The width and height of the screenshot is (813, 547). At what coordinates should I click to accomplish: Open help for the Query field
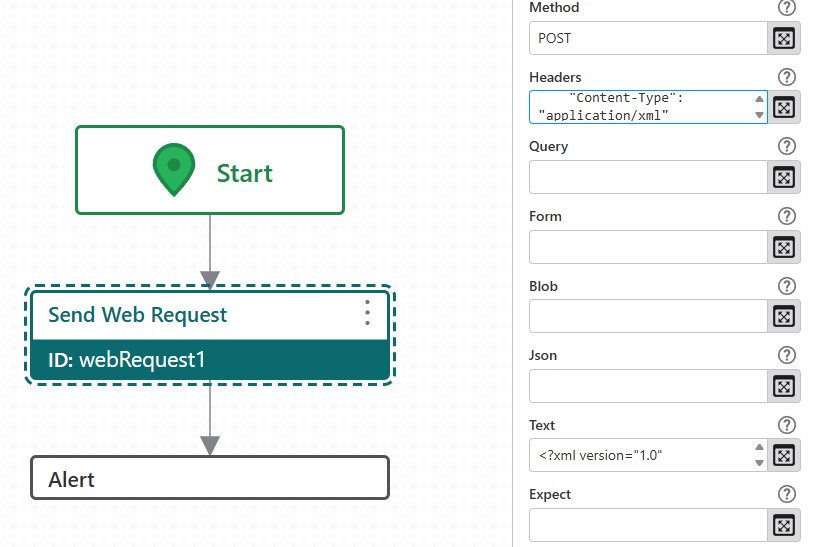coord(787,146)
